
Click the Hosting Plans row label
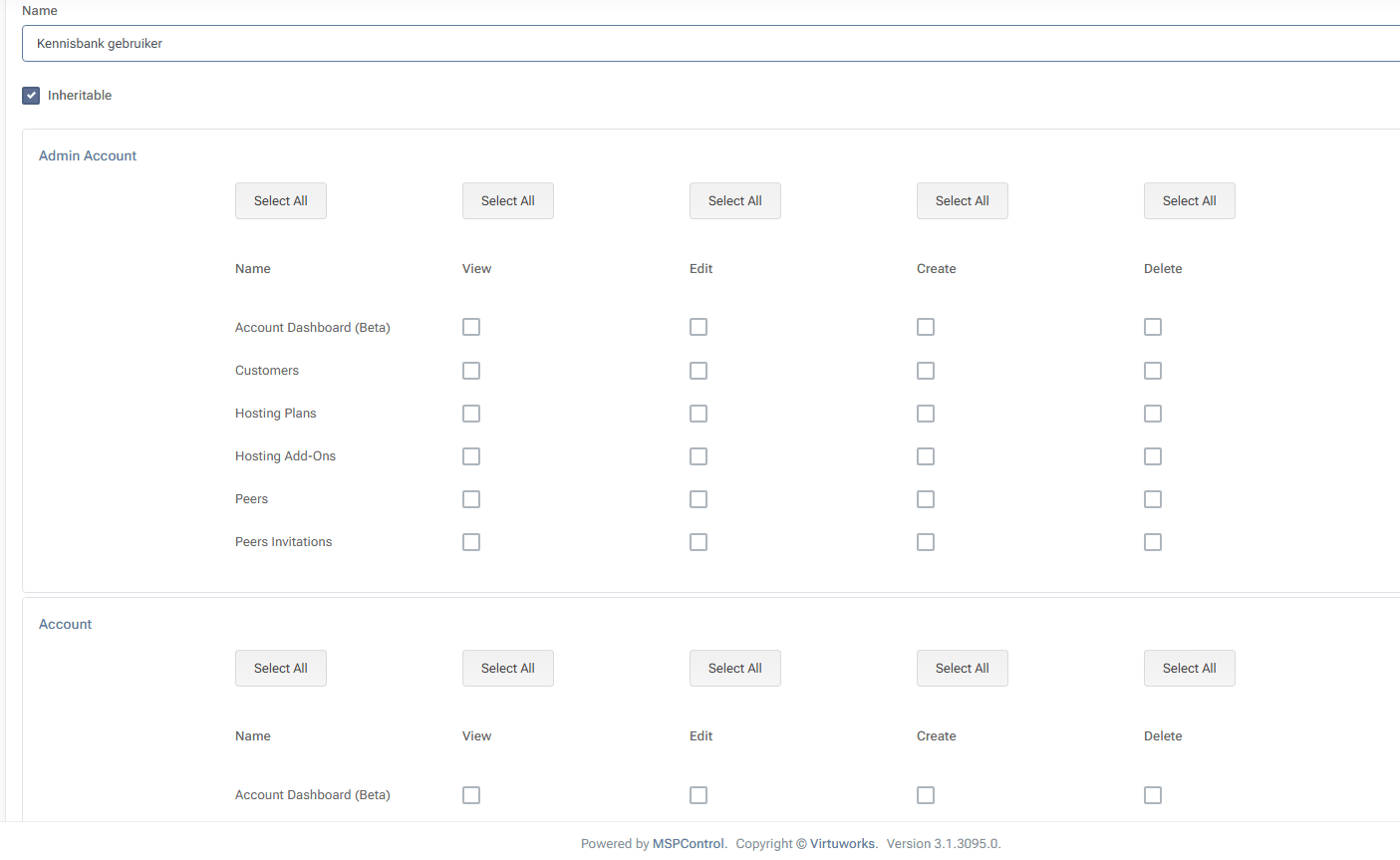276,414
